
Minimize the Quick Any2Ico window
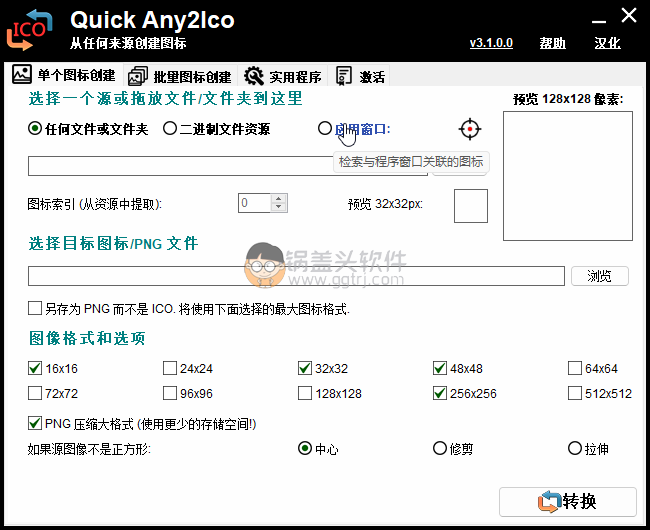(x=598, y=21)
